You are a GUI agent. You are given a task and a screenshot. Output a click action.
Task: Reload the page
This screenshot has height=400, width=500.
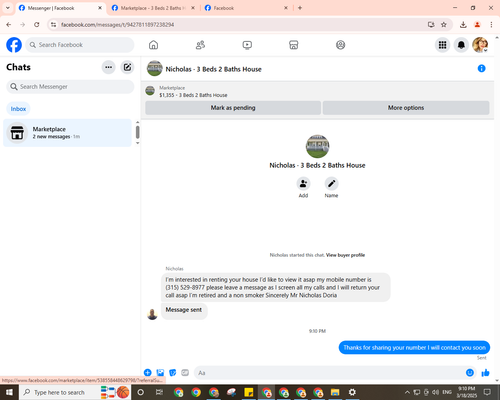click(x=37, y=24)
